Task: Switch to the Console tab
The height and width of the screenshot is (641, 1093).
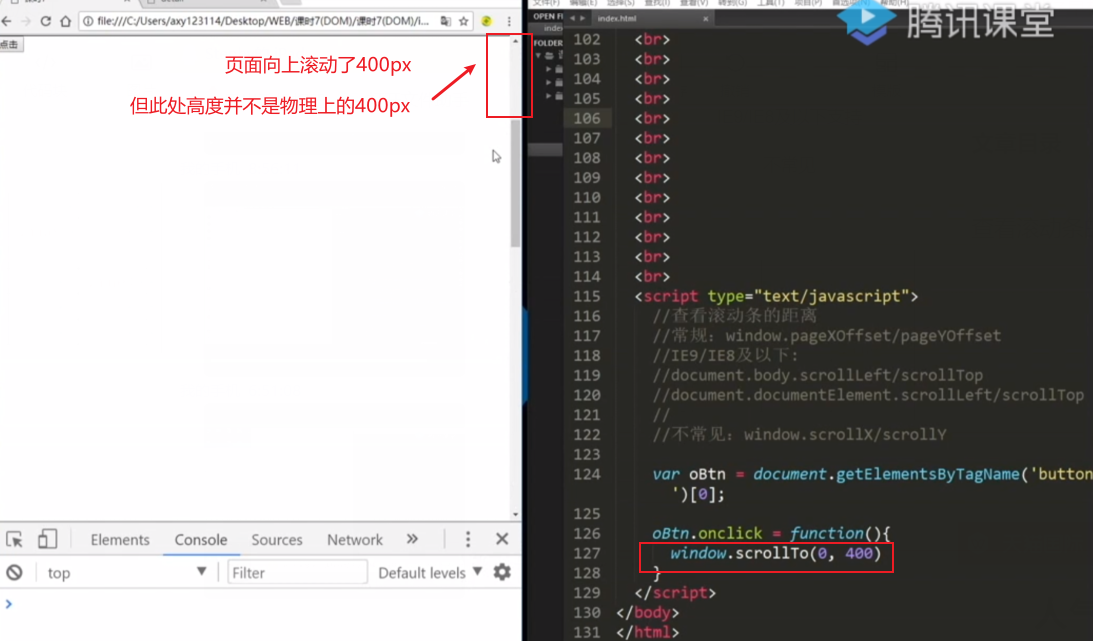Action: point(201,540)
